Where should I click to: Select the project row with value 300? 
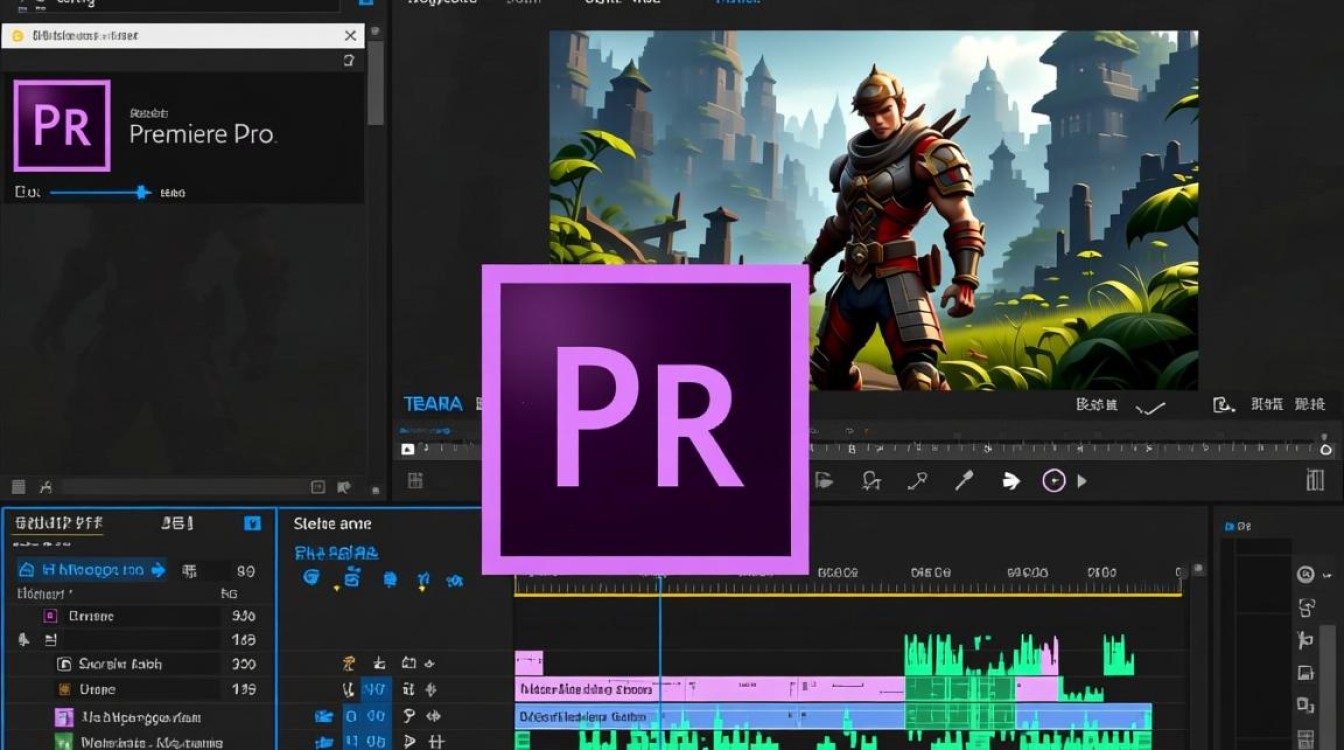pos(138,664)
